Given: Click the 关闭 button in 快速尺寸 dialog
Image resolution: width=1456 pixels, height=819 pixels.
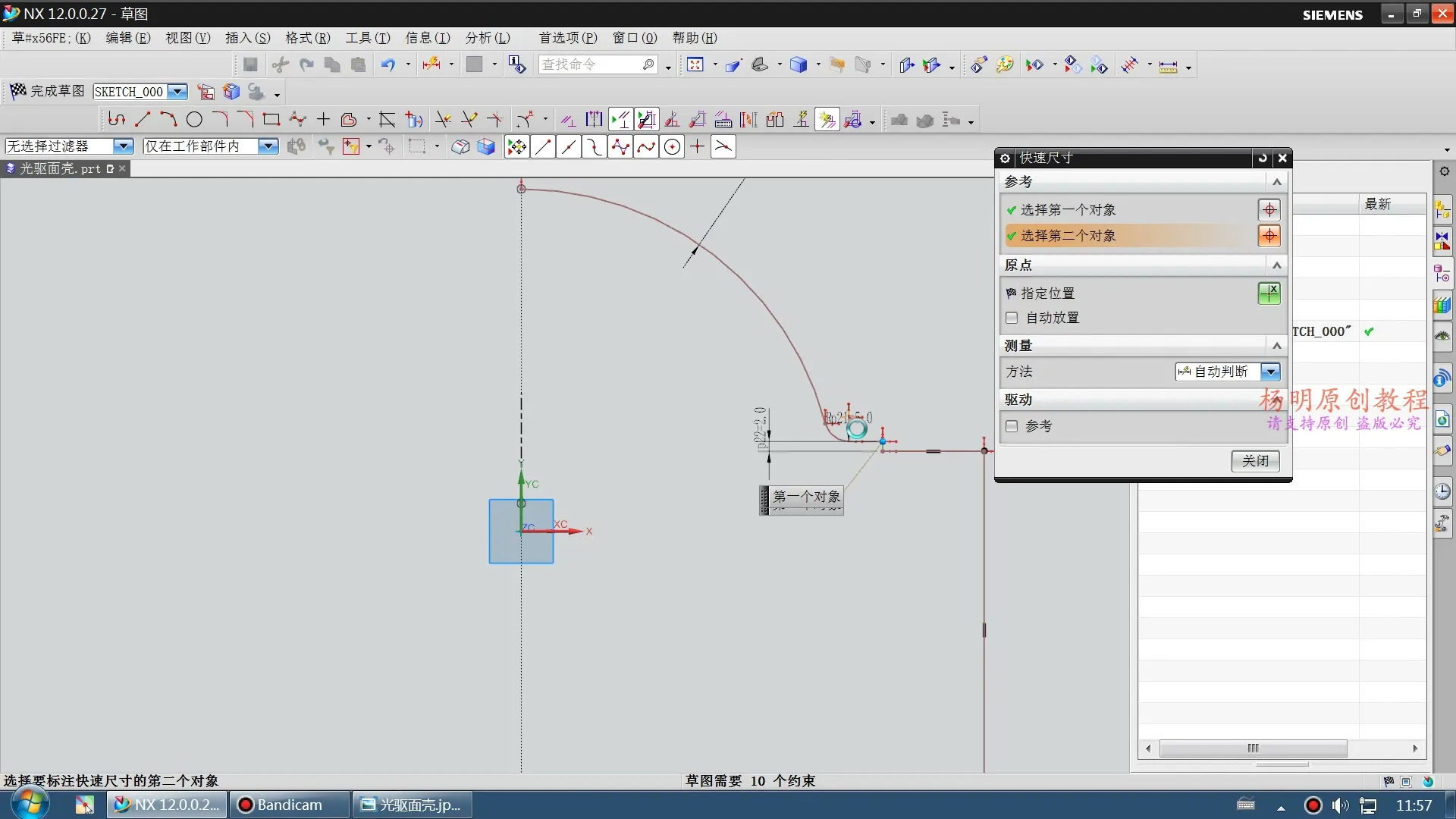Looking at the screenshot, I should coord(1255,460).
